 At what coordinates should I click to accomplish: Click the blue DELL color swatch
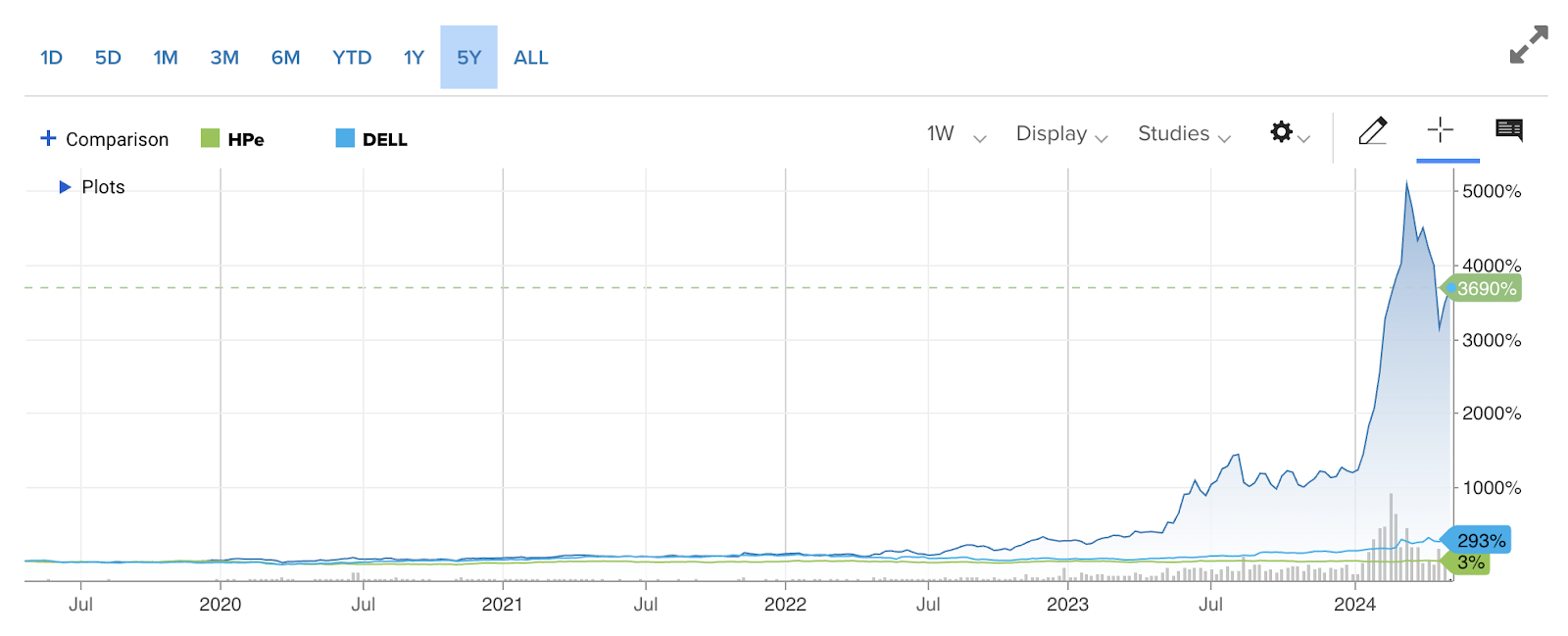point(345,138)
